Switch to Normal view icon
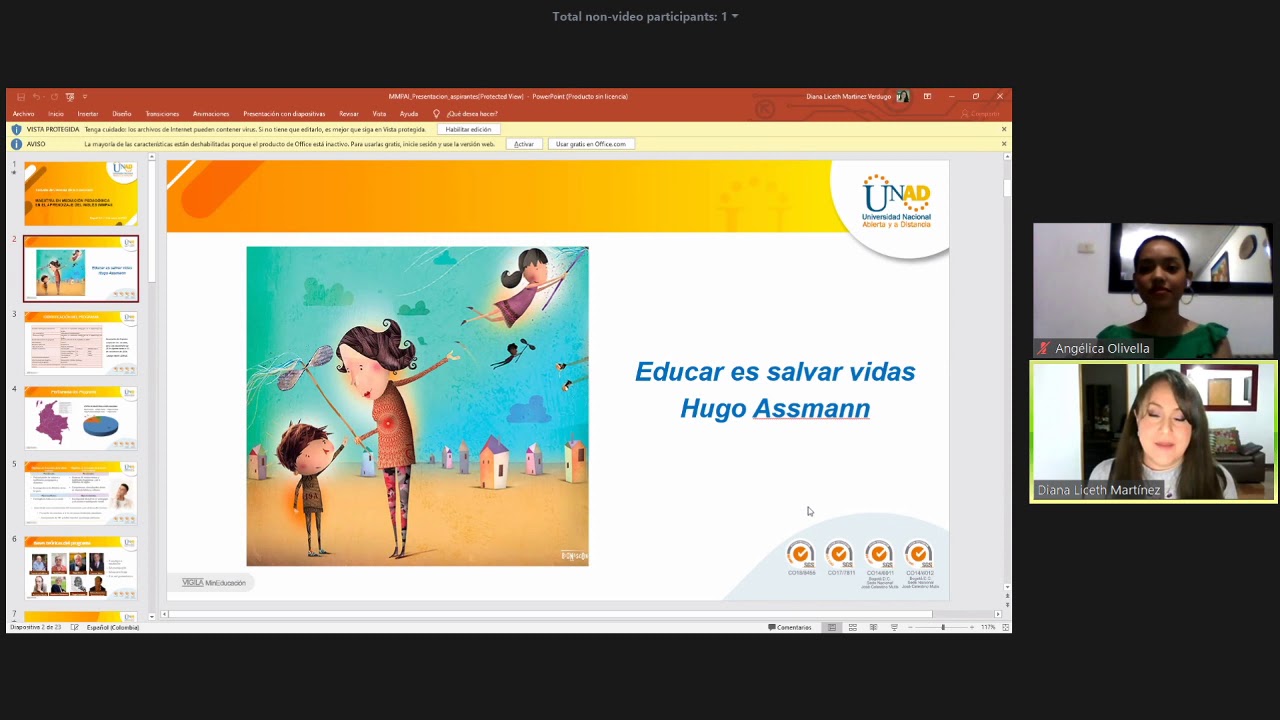 tap(832, 627)
